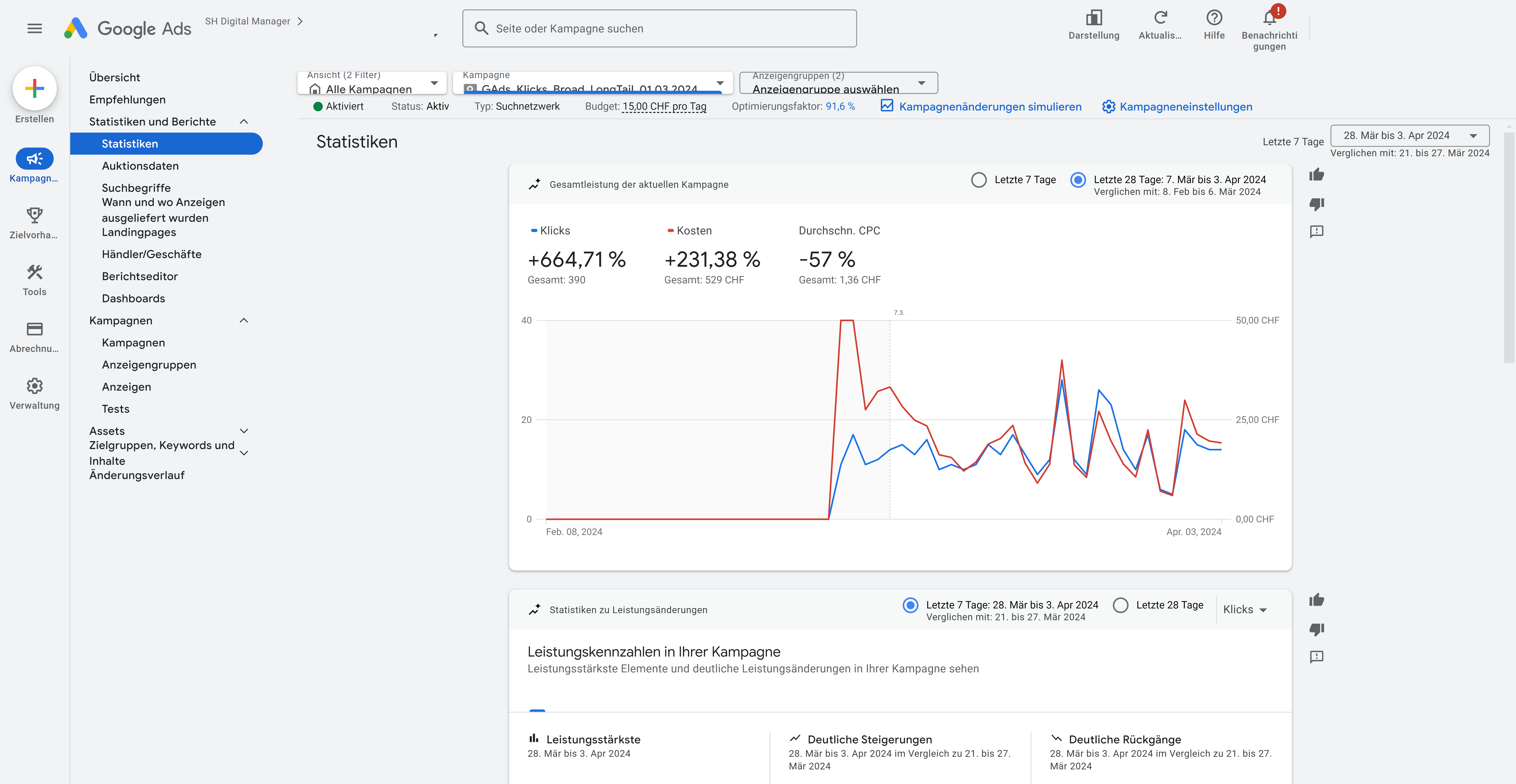The image size is (1516, 784).
Task: Click Leistungsstärkste bar chart icon
Action: pos(534,738)
